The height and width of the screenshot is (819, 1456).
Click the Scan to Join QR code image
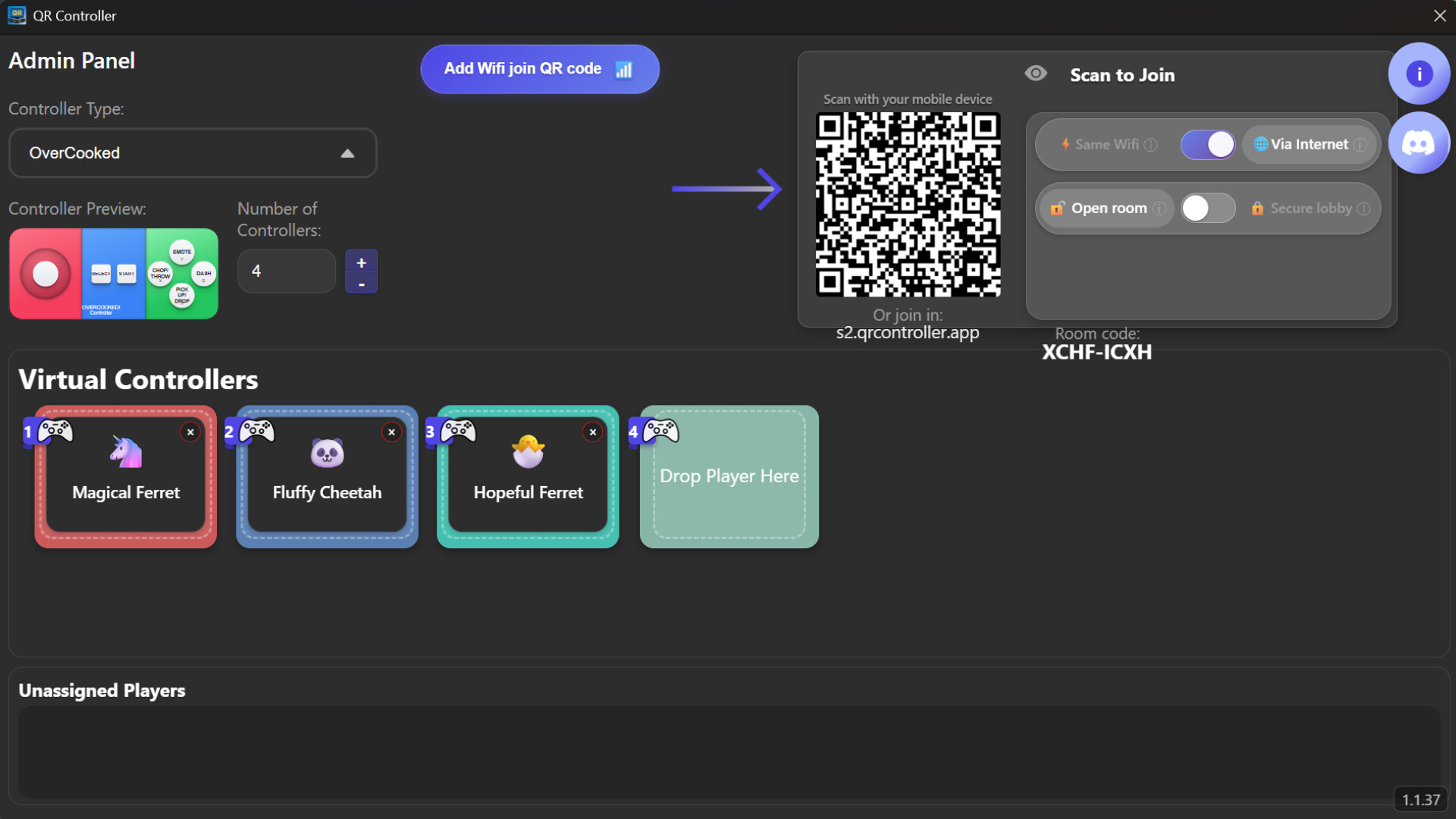point(907,205)
